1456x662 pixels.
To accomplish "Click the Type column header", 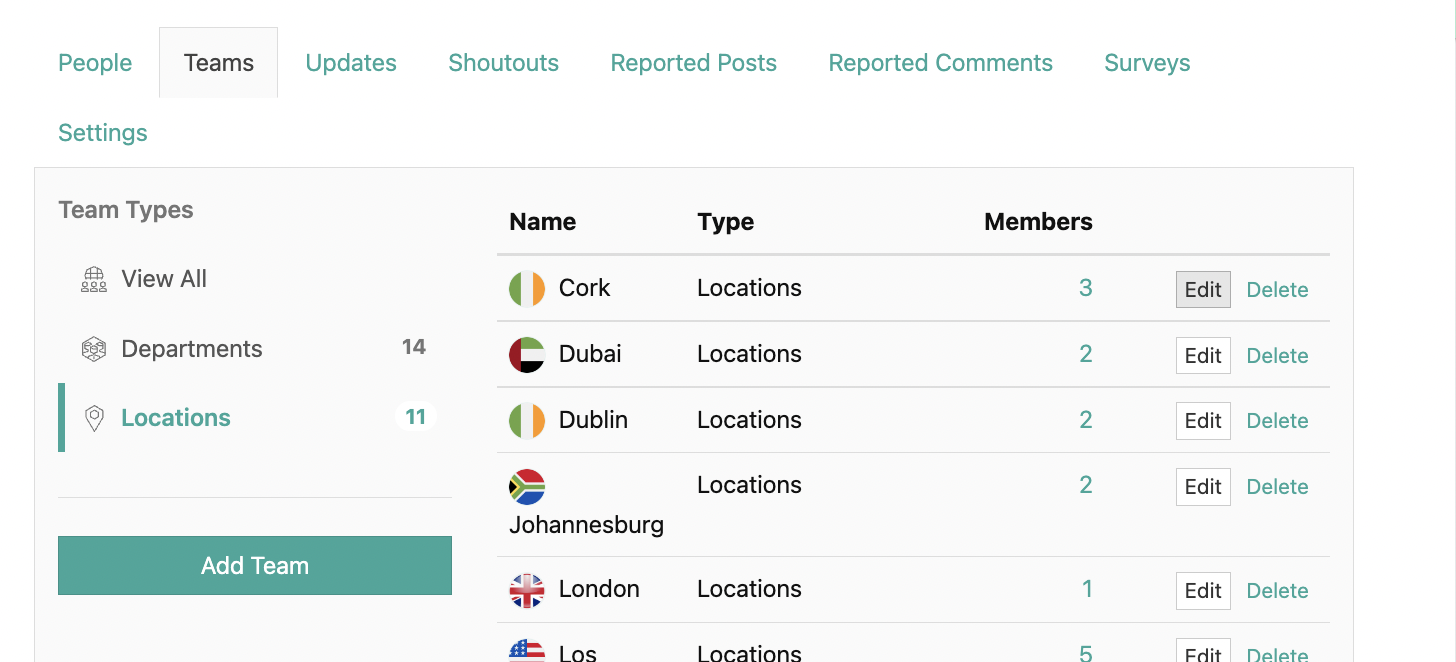I will point(726,222).
